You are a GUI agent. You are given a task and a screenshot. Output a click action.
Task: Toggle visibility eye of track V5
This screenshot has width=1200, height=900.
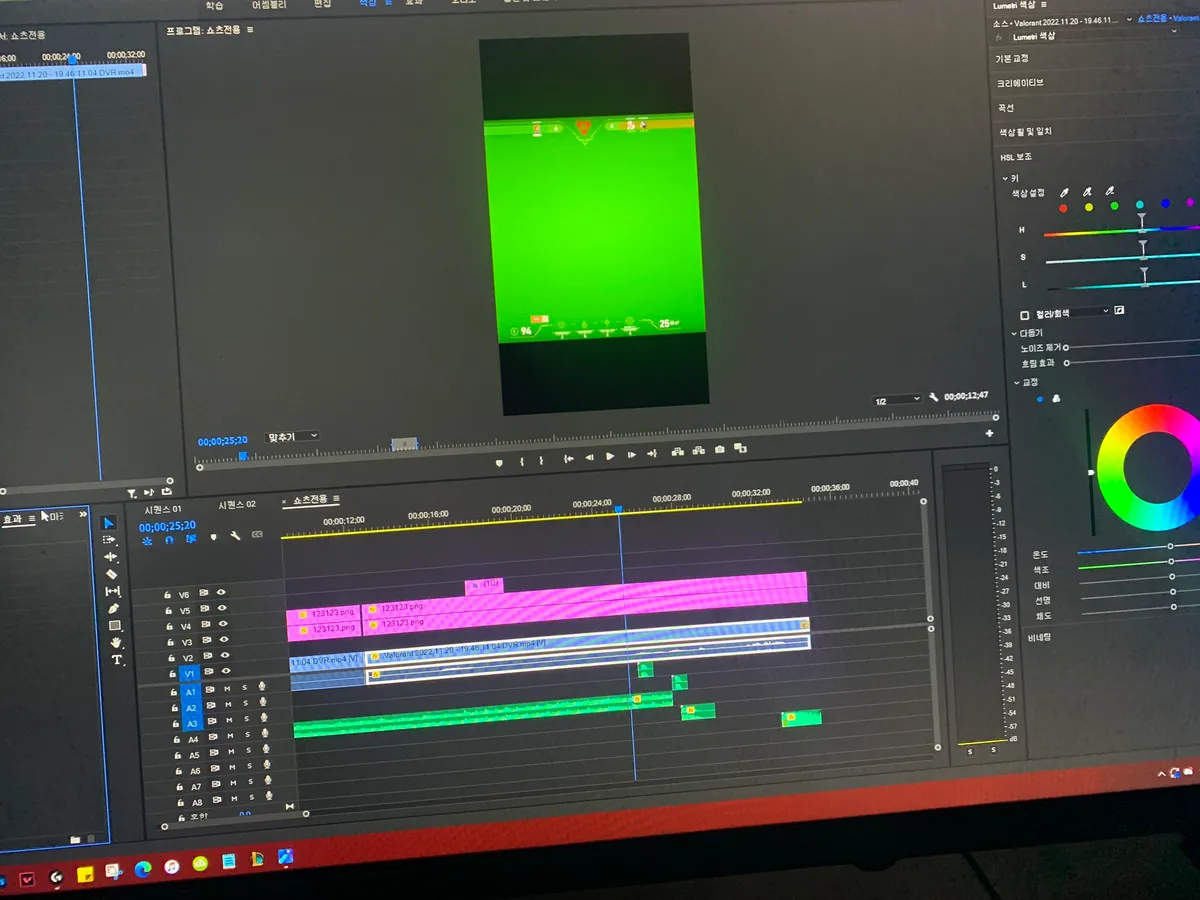(x=222, y=608)
